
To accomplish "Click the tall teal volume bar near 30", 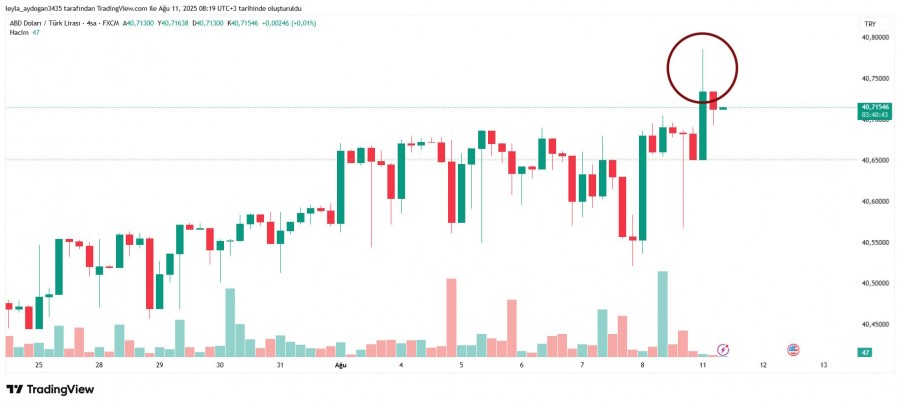I will [230, 323].
